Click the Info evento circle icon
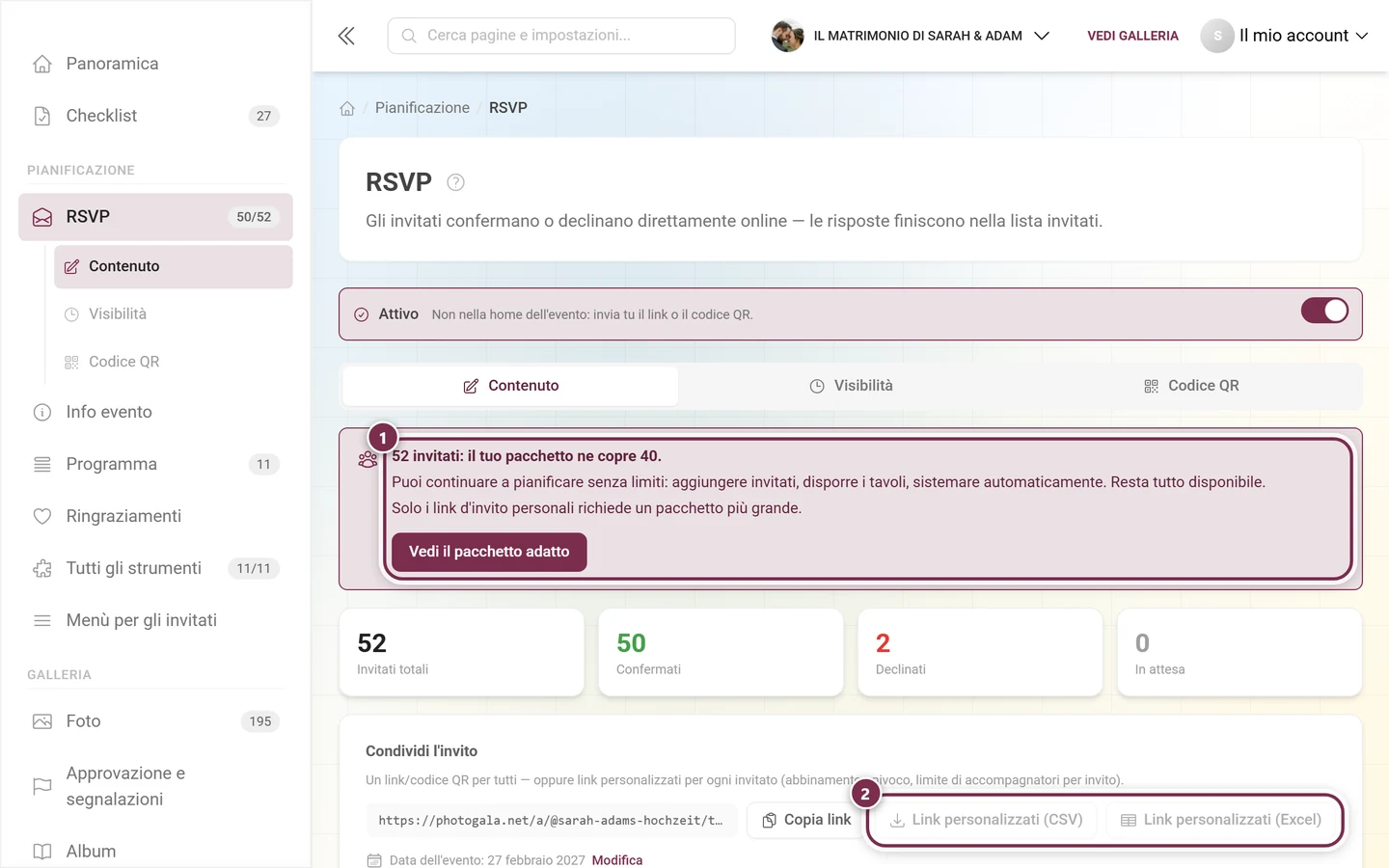This screenshot has width=1389, height=868. click(x=42, y=412)
